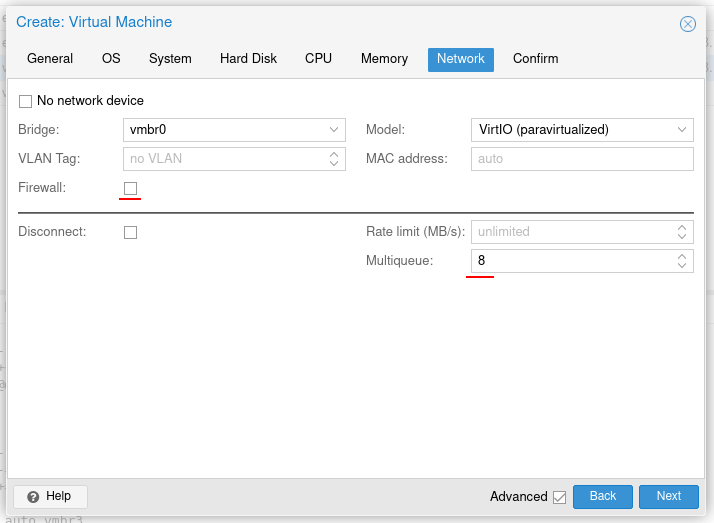Viewport: 714px width, 523px height.
Task: Proceed with the Next button
Action: (668, 496)
